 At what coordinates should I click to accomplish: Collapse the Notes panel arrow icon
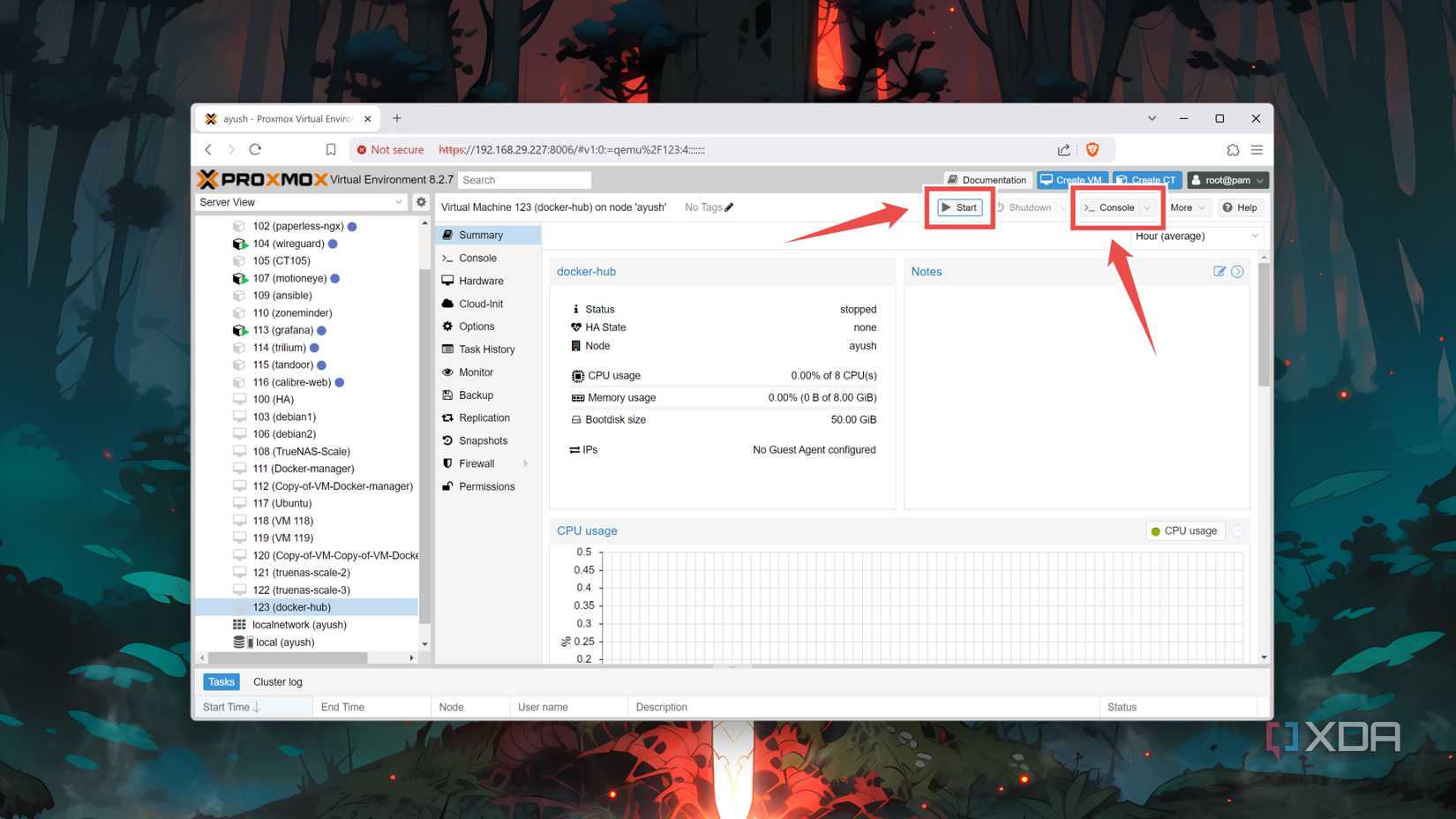pos(1237,272)
